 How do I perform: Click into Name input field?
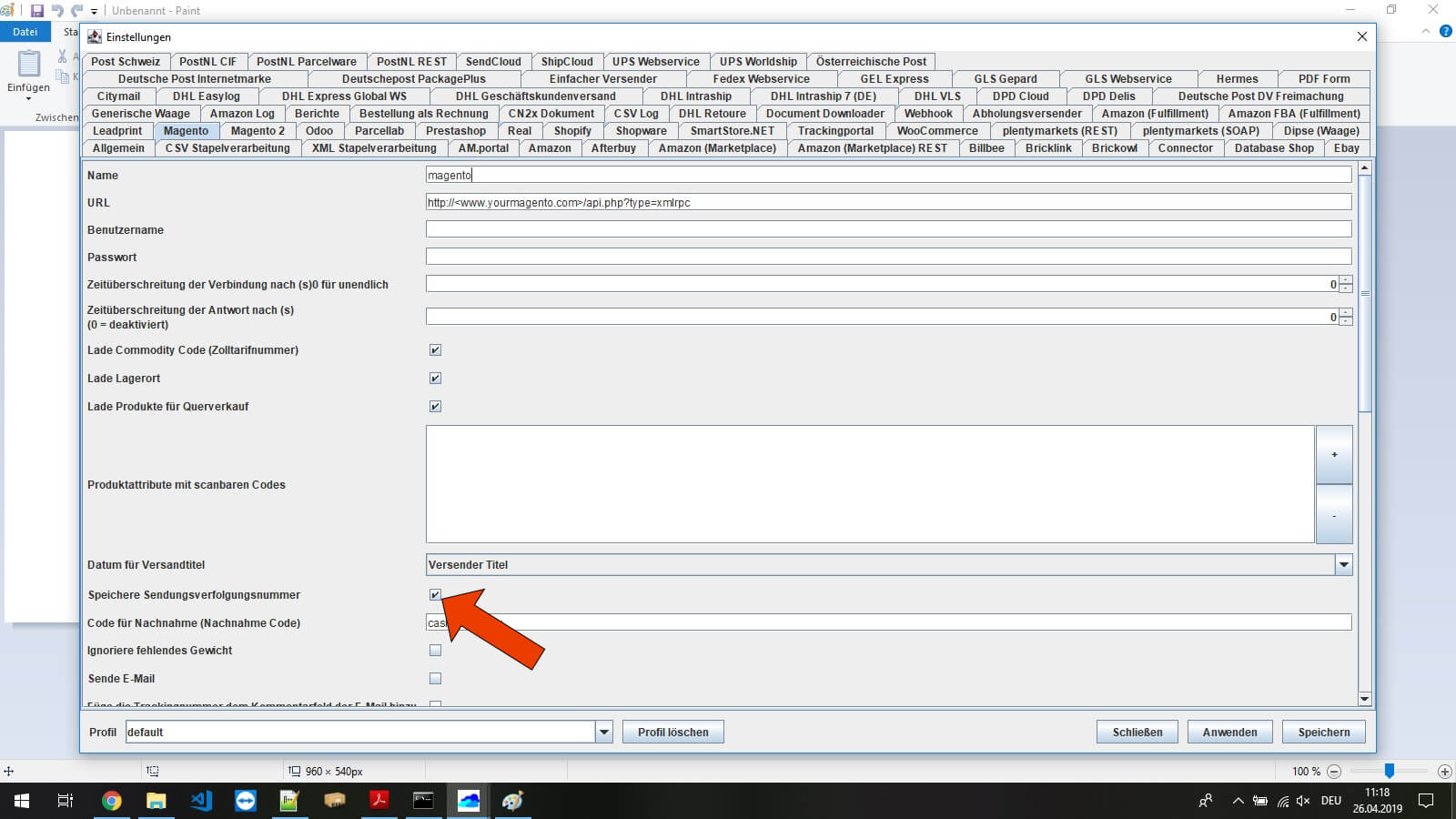[888, 176]
